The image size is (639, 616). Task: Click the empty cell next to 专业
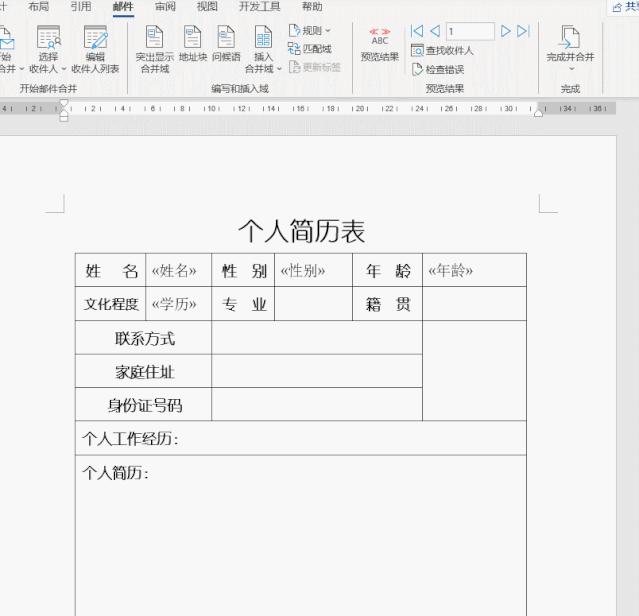pos(313,304)
